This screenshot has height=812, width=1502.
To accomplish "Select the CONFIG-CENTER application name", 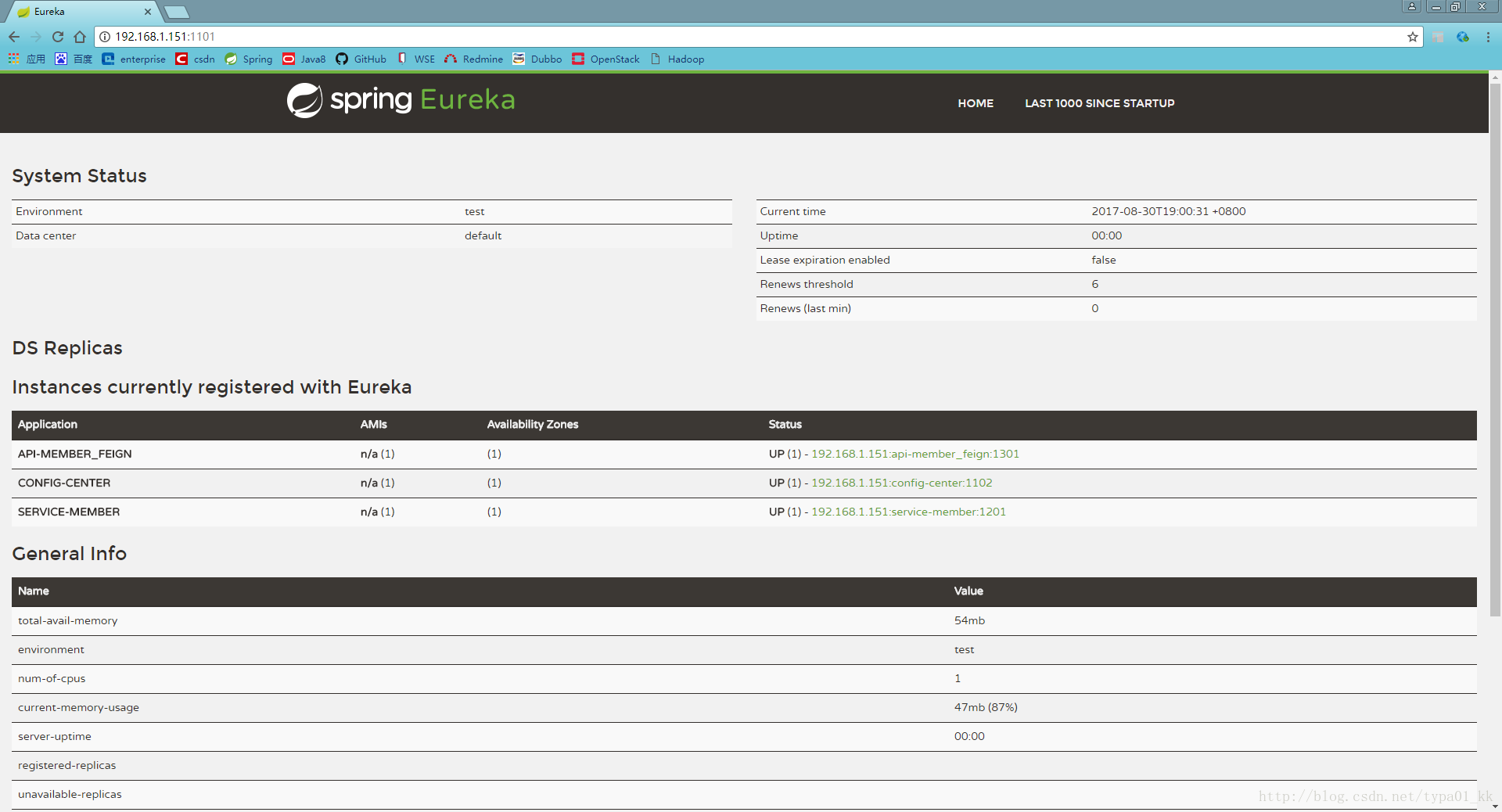I will click(x=64, y=483).
